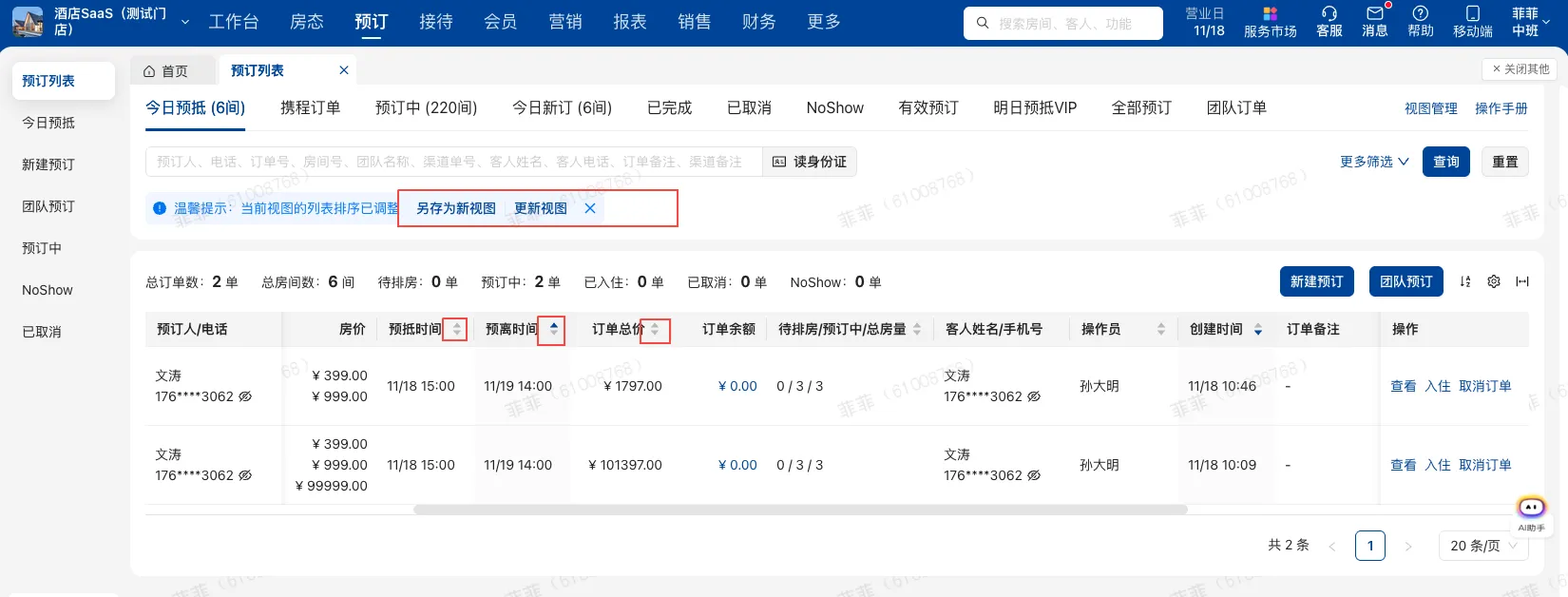Expand 更多筛选 filter options
This screenshot has height=597, width=1568.
click(x=1374, y=162)
